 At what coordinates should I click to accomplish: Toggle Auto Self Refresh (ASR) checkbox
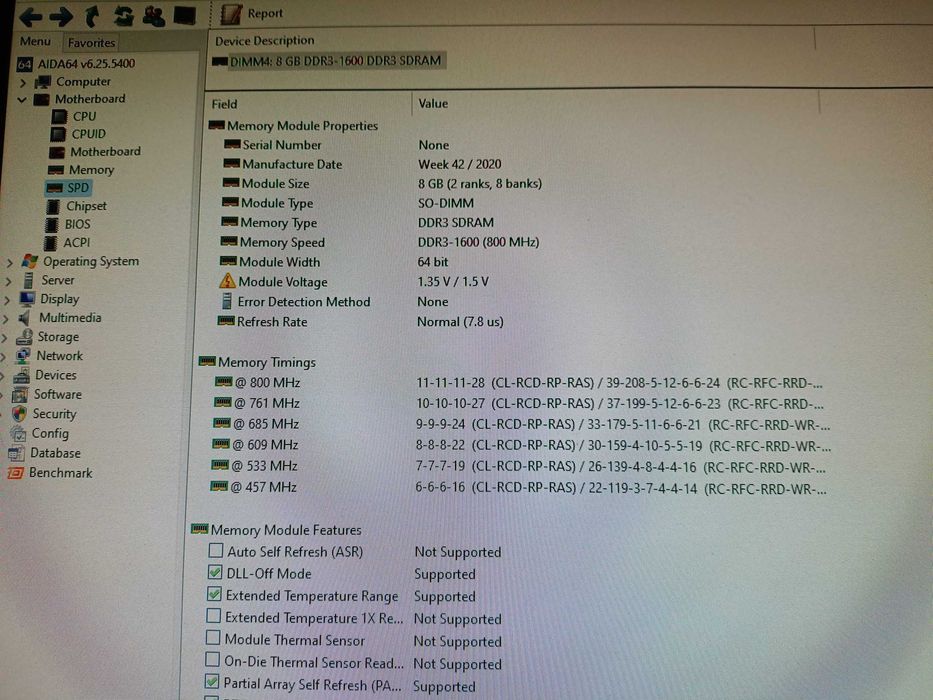click(x=215, y=551)
